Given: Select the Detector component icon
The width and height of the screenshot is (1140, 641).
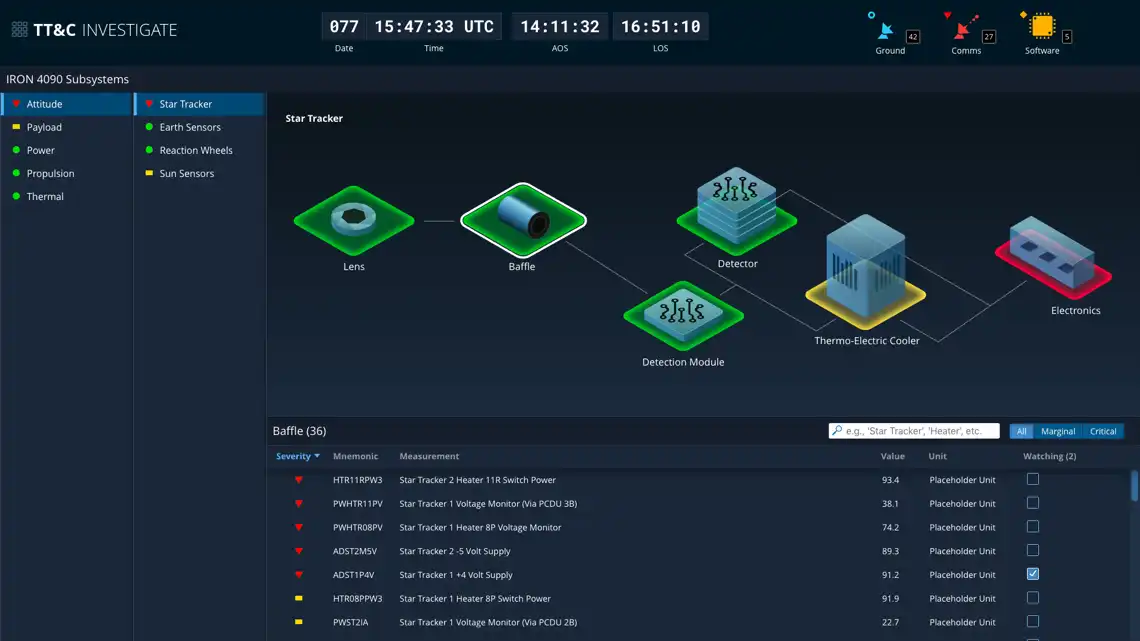Looking at the screenshot, I should tap(736, 211).
